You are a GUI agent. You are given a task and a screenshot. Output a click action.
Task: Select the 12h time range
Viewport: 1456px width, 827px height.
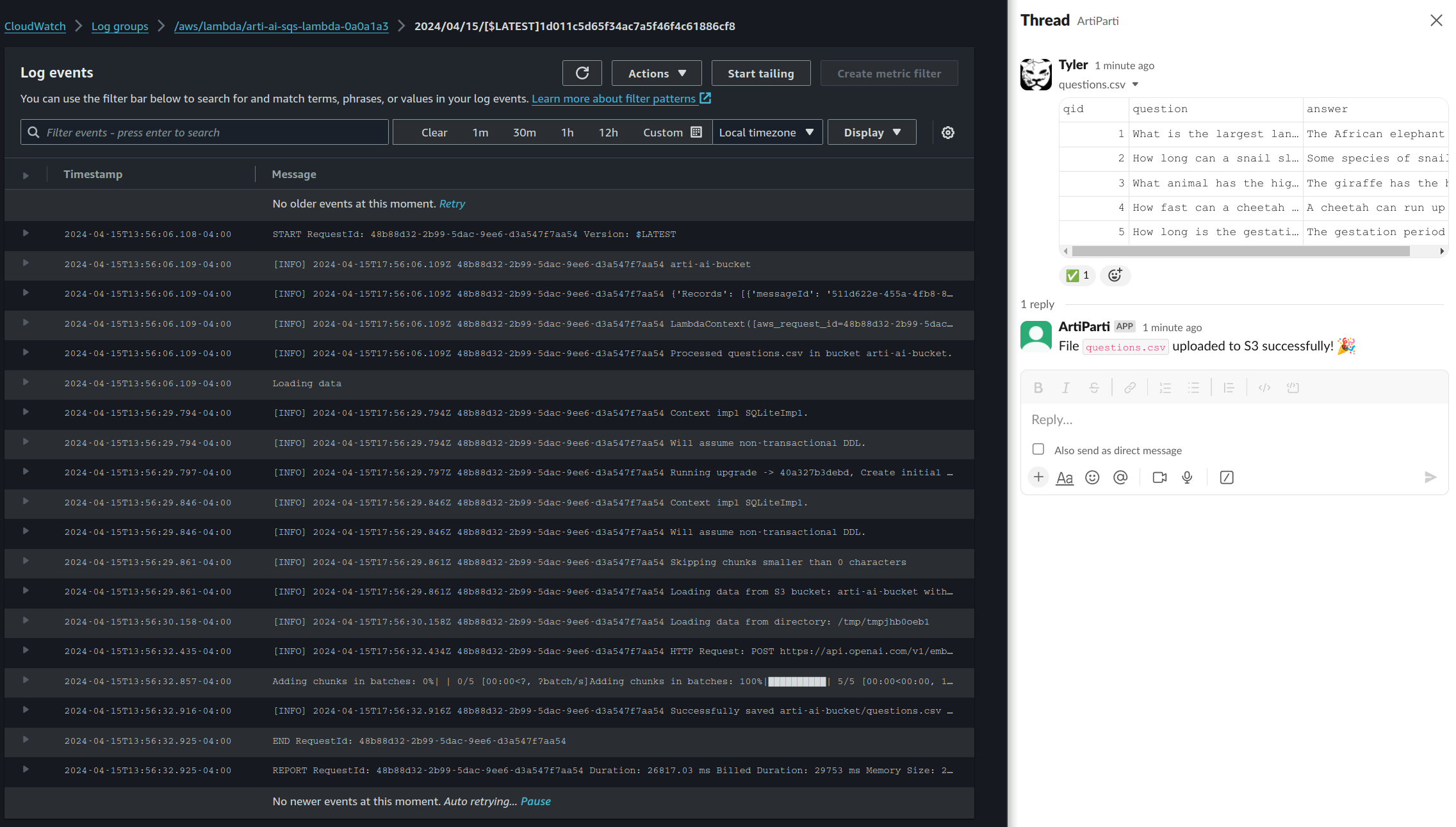(608, 132)
